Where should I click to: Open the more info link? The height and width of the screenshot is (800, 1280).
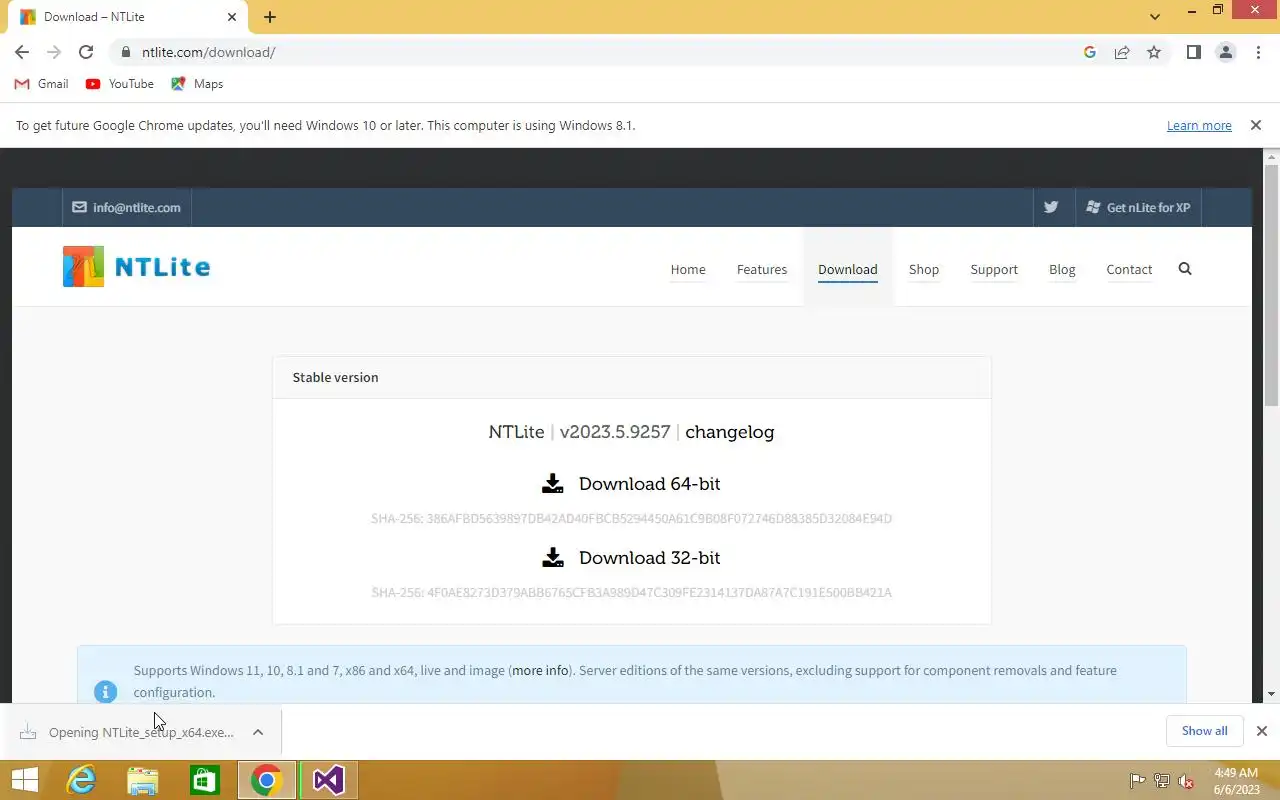[x=540, y=671]
